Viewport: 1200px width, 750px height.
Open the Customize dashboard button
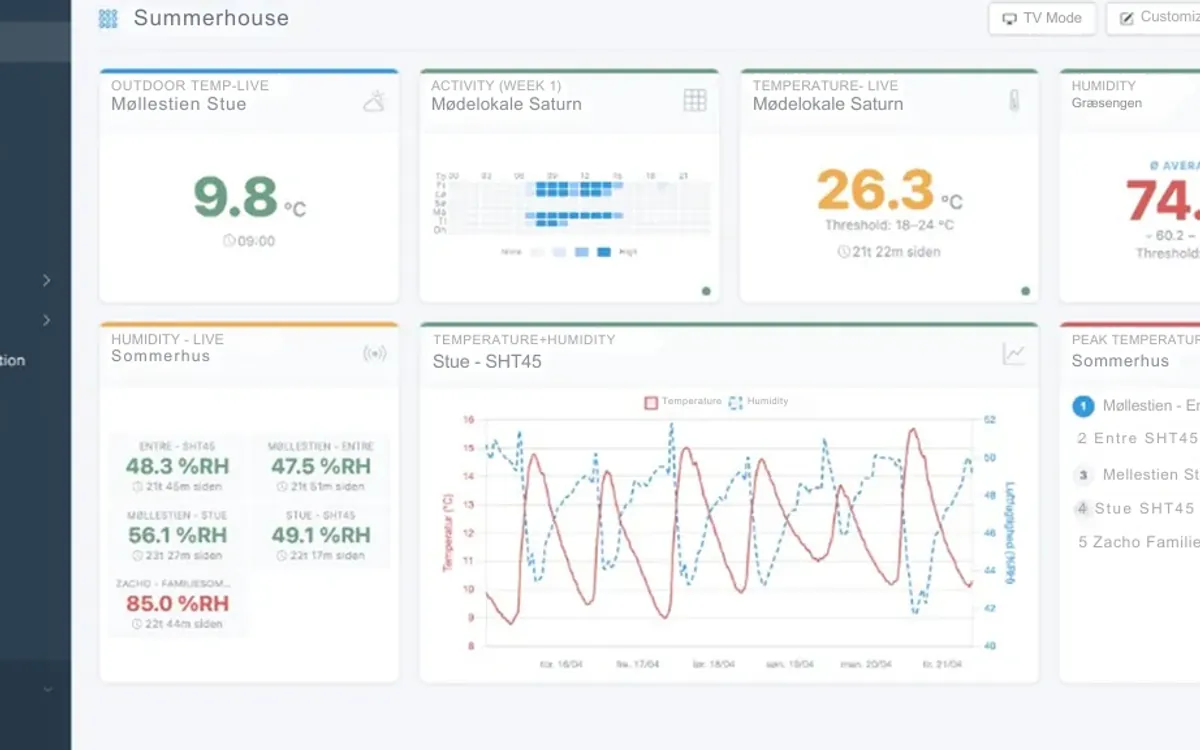(x=1153, y=18)
